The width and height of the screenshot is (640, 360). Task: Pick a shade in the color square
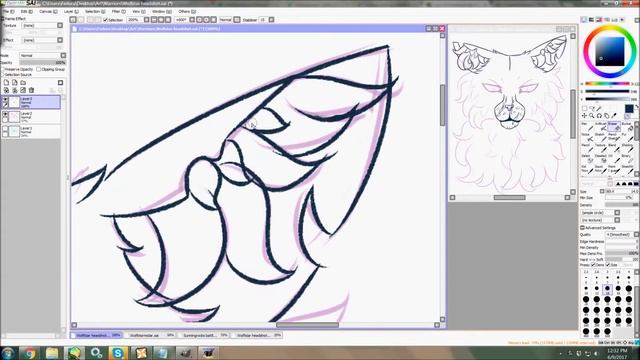point(609,51)
